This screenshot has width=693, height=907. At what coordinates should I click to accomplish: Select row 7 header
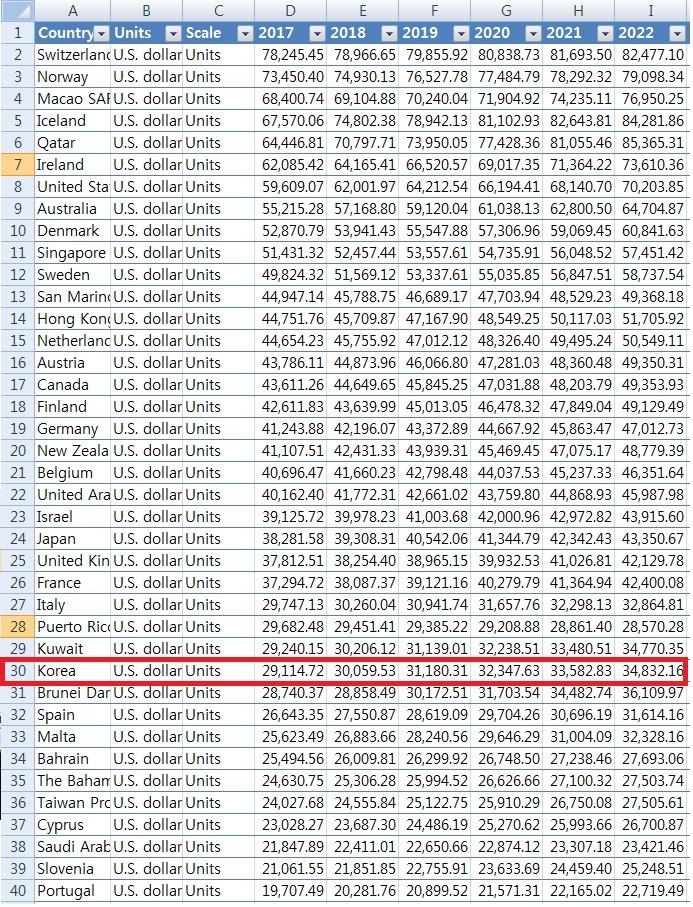coord(17,165)
